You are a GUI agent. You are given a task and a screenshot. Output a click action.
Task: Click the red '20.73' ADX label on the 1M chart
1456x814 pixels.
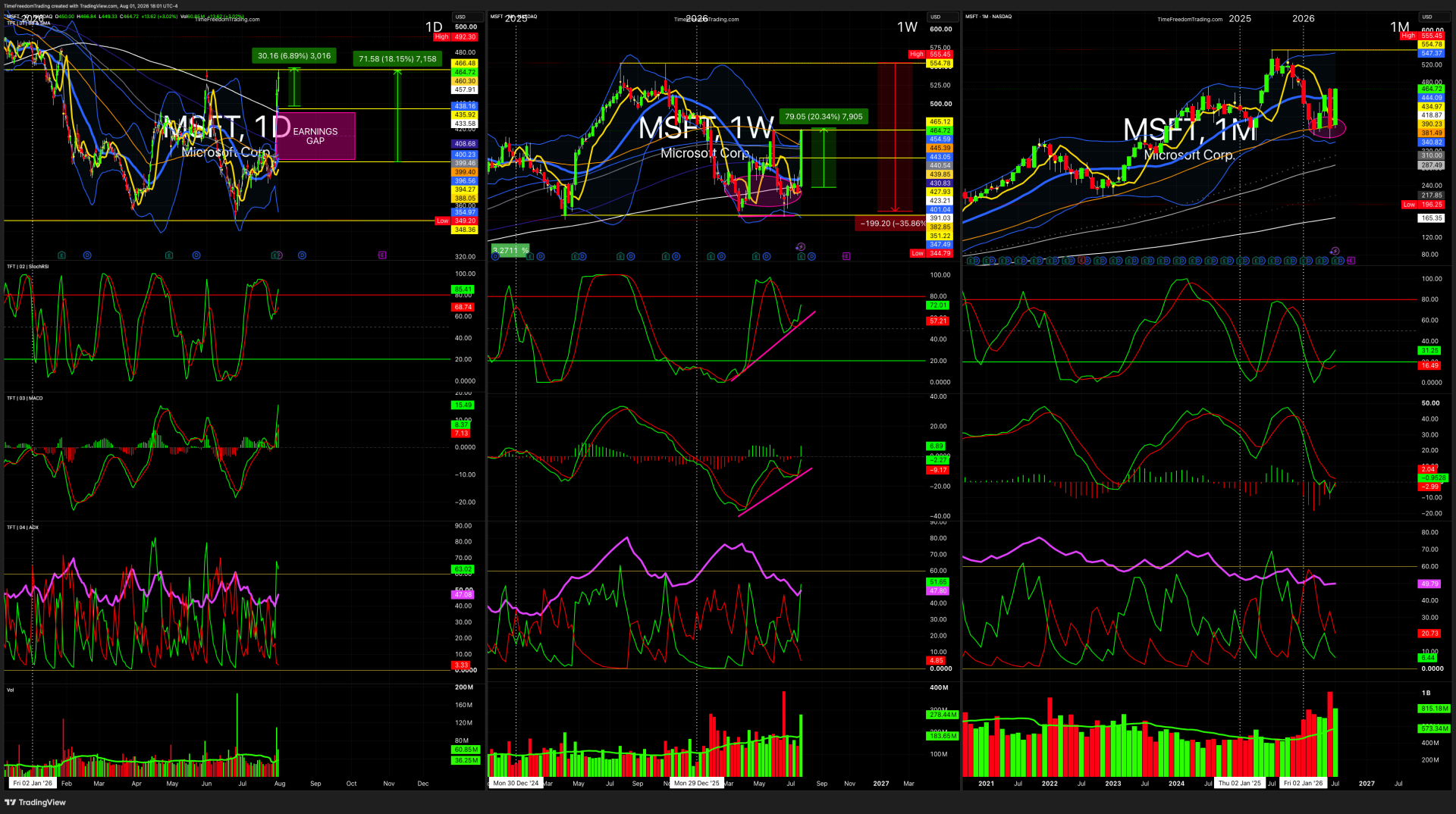[1429, 634]
